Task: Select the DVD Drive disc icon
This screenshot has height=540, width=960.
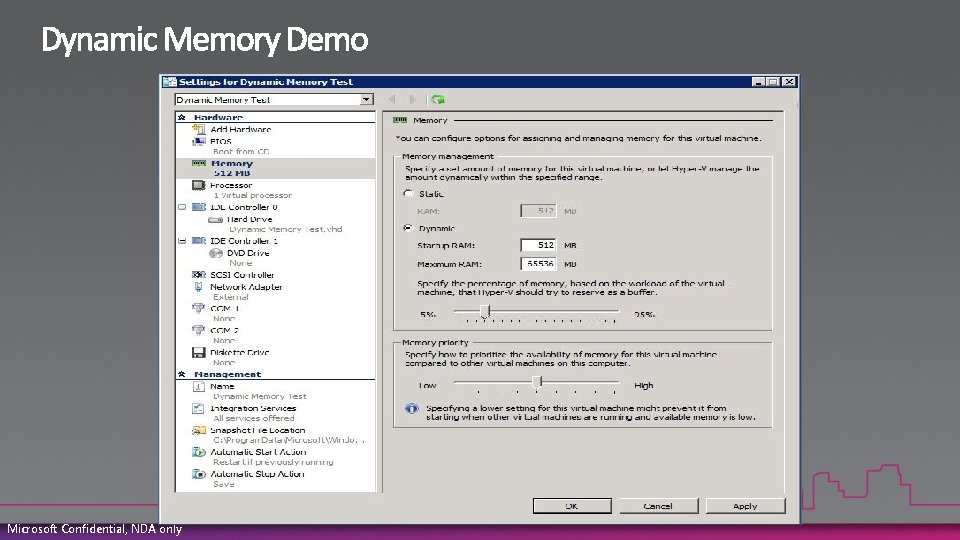Action: [216, 253]
